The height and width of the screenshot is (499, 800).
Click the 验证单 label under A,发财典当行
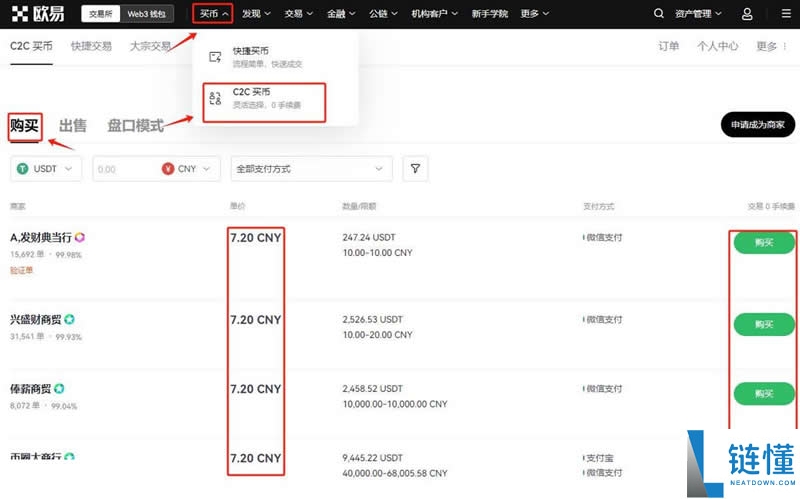pyautogui.click(x=21, y=270)
